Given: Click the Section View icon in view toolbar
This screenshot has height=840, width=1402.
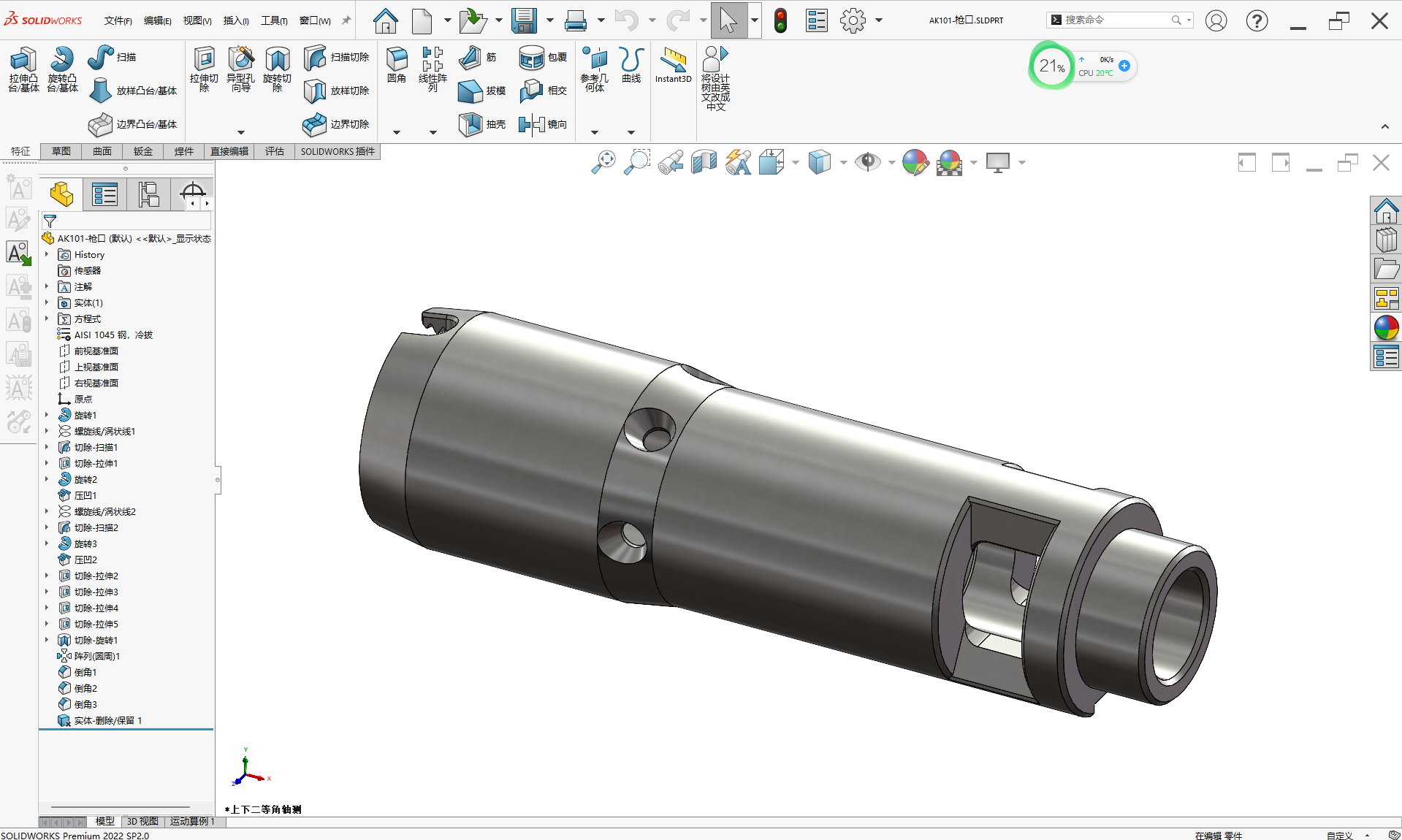Looking at the screenshot, I should click(704, 162).
